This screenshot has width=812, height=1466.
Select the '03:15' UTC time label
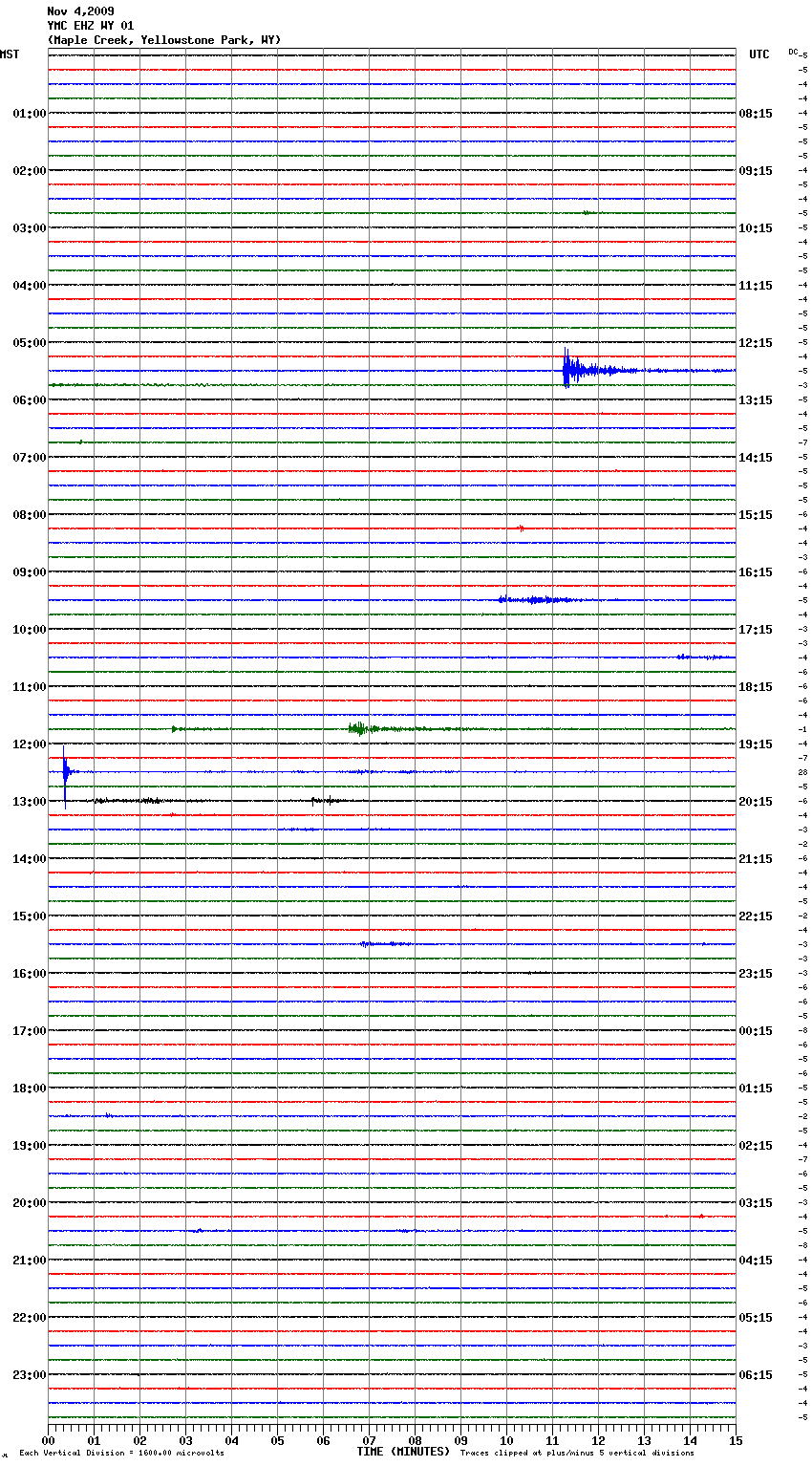(x=756, y=1203)
